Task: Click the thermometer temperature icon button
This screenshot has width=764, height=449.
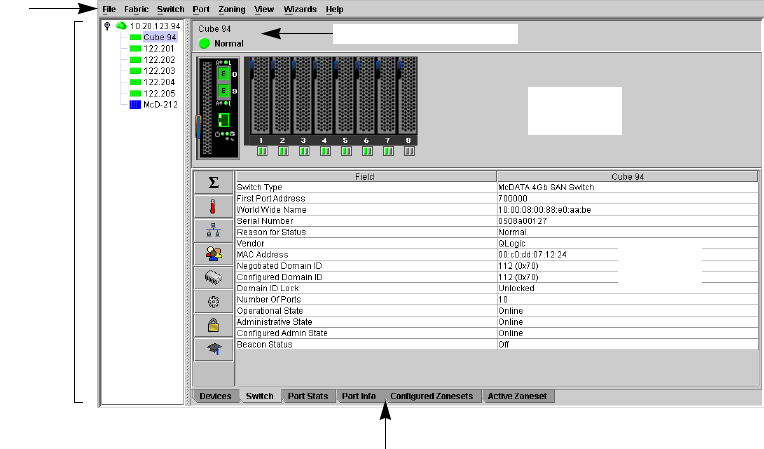Action: [x=213, y=207]
